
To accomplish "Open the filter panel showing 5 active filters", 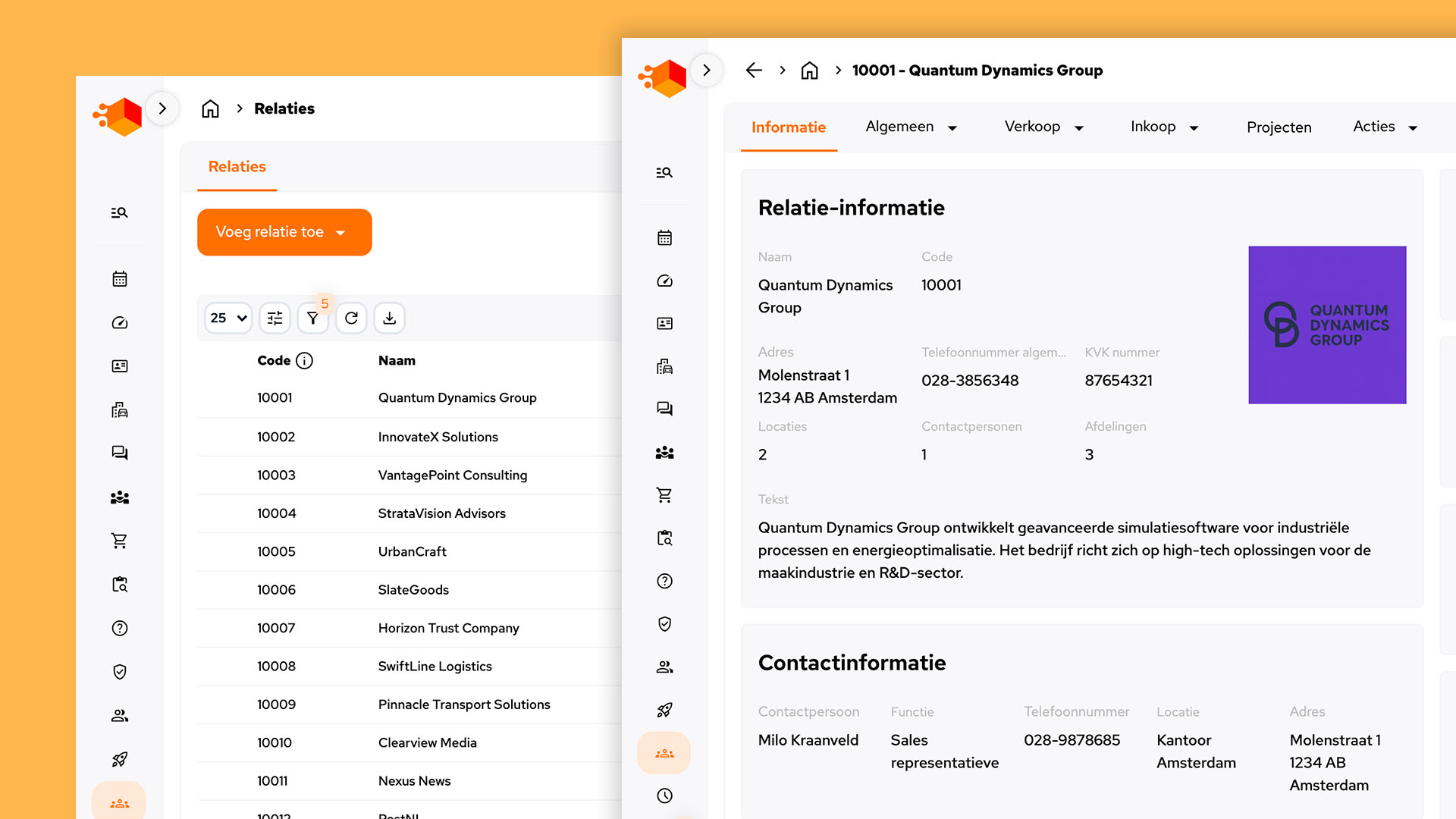I will pyautogui.click(x=312, y=318).
